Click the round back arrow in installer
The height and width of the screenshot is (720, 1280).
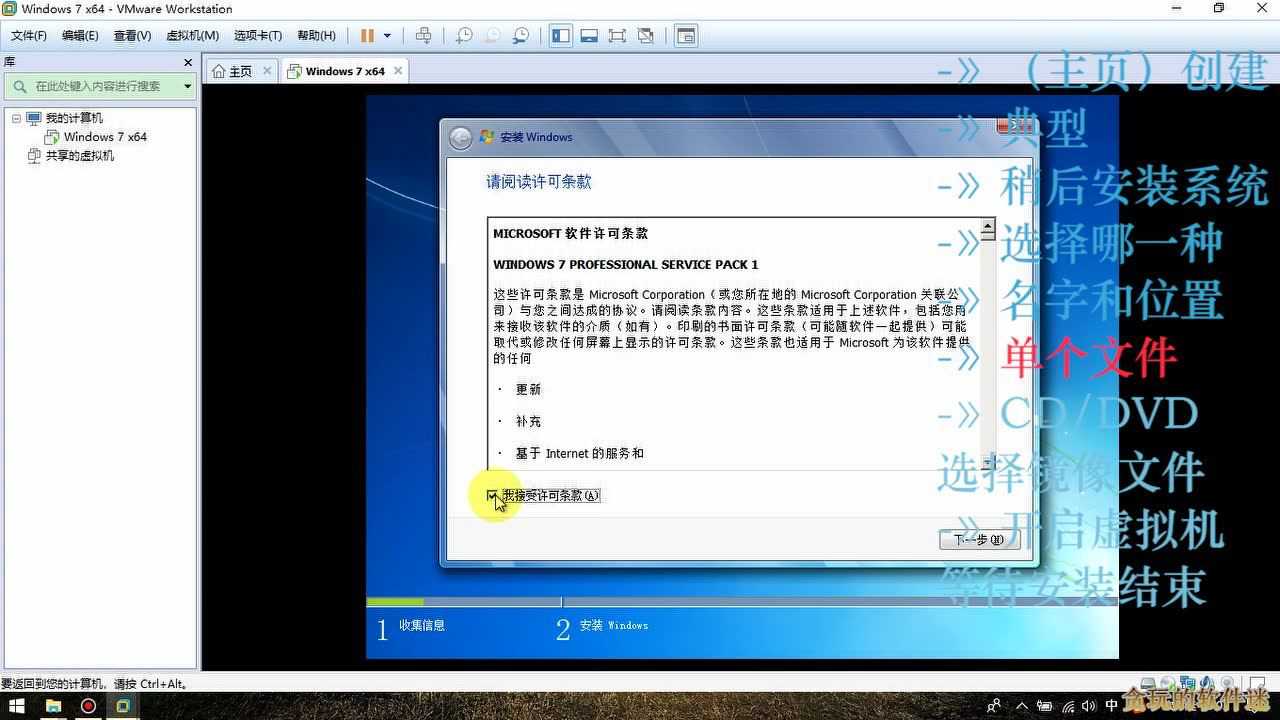click(460, 138)
